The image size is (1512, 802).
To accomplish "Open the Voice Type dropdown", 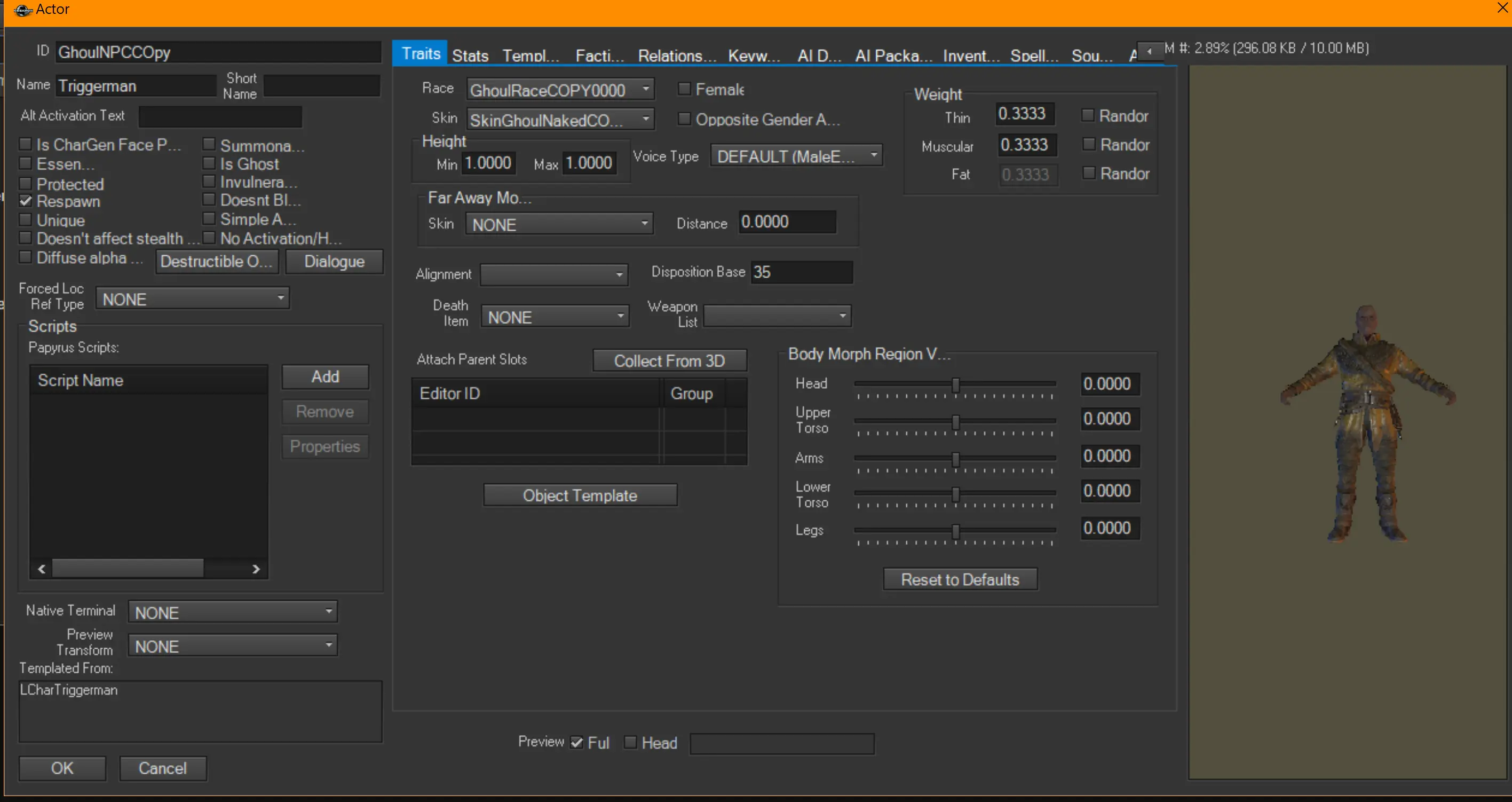I will [796, 156].
